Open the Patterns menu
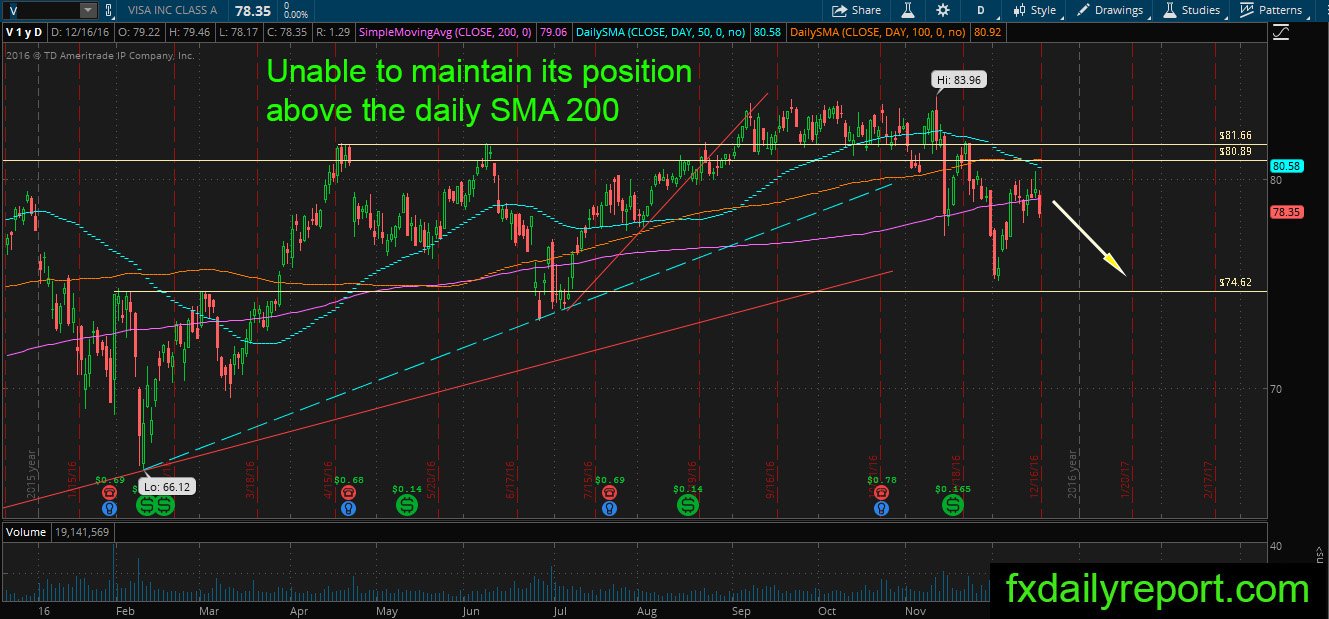 1270,10
